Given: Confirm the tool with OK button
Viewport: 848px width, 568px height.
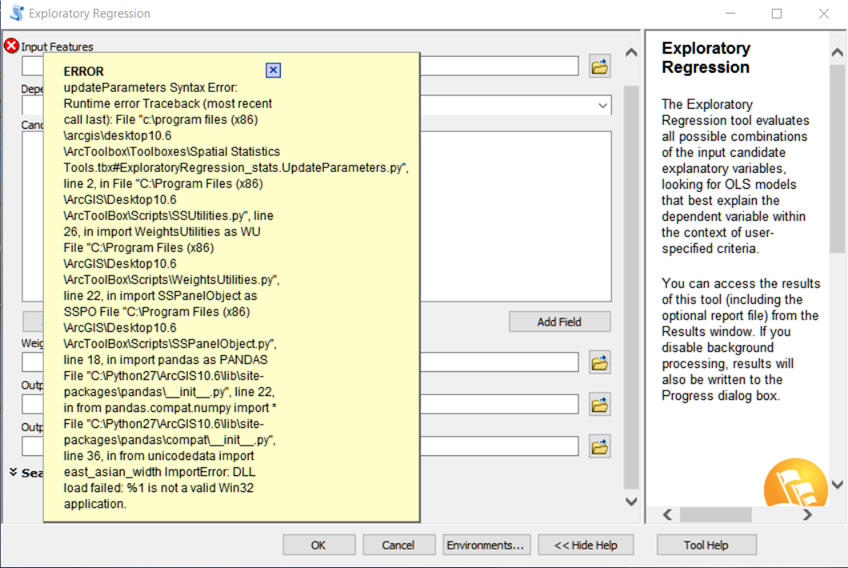Looking at the screenshot, I should (x=319, y=545).
